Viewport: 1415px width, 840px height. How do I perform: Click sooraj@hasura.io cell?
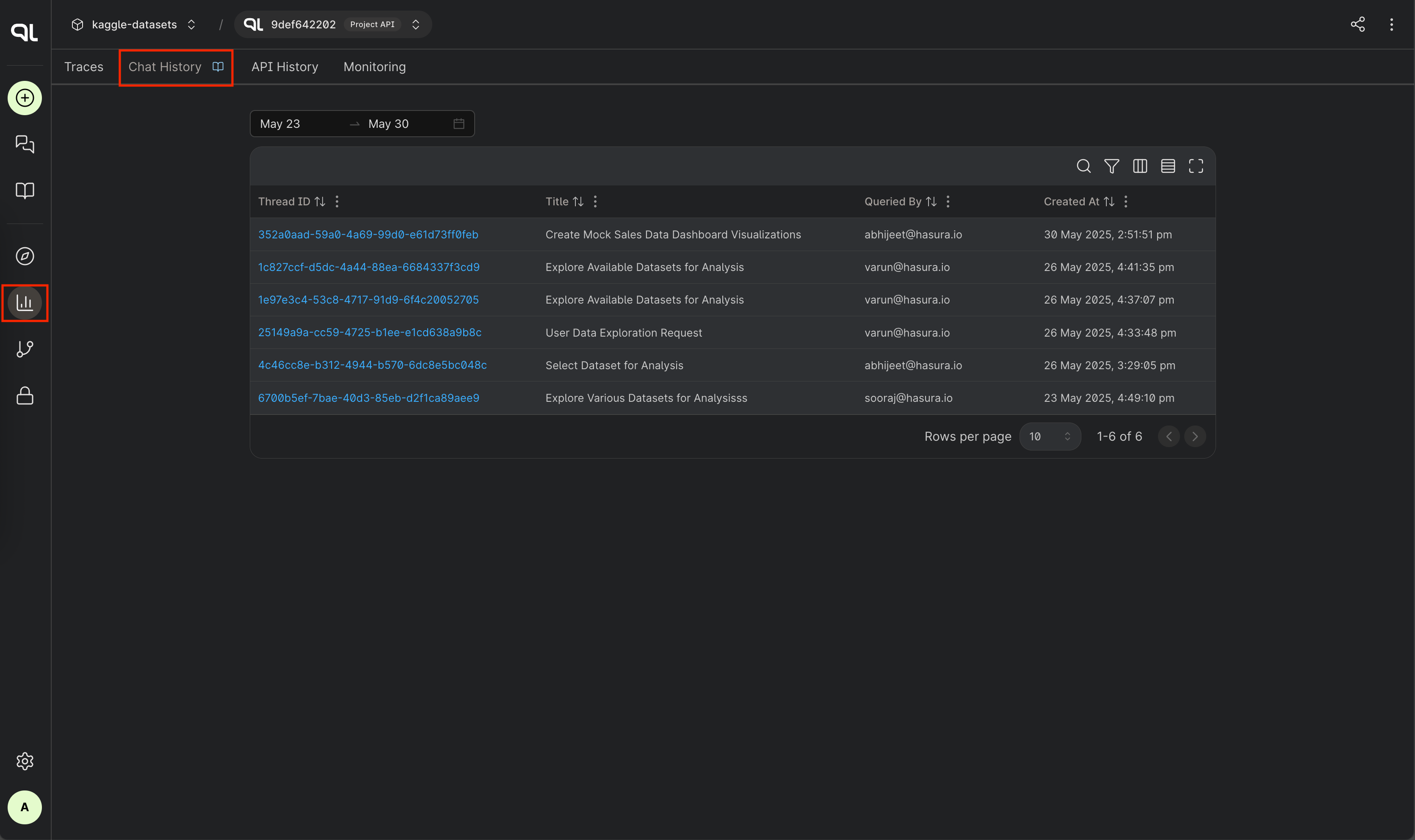pyautogui.click(x=909, y=398)
